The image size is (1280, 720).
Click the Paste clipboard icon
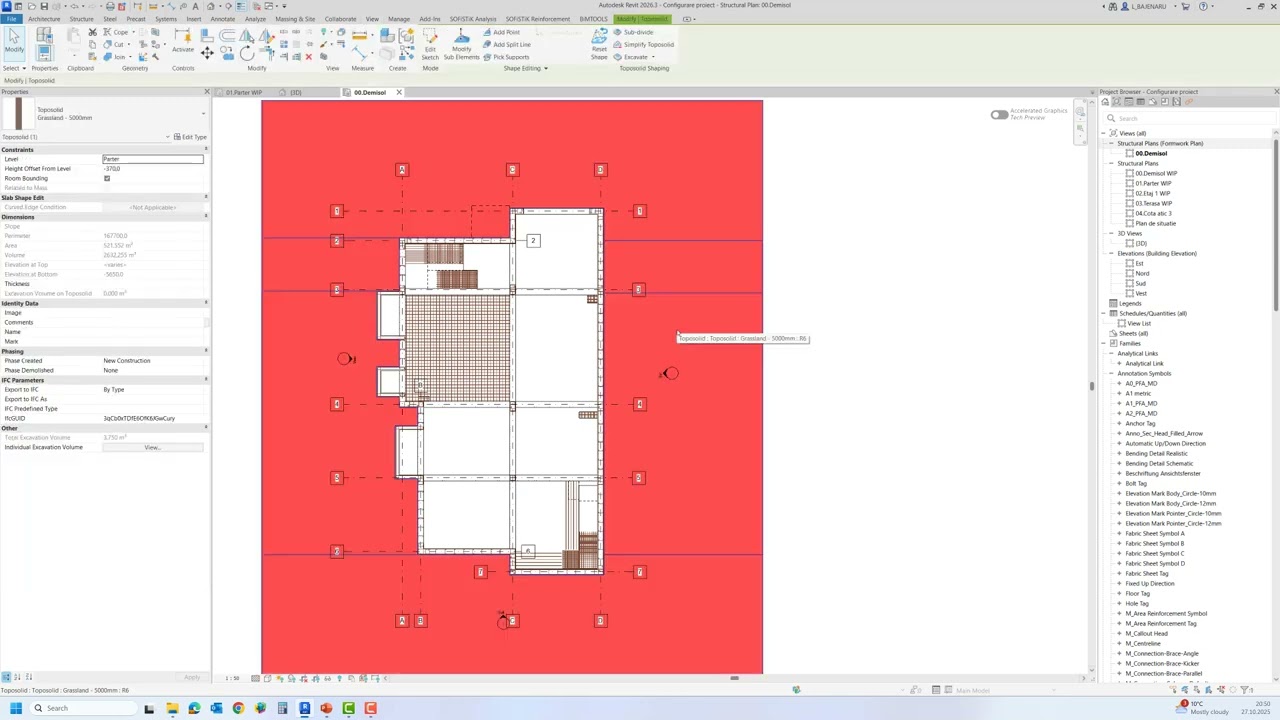coord(74,38)
